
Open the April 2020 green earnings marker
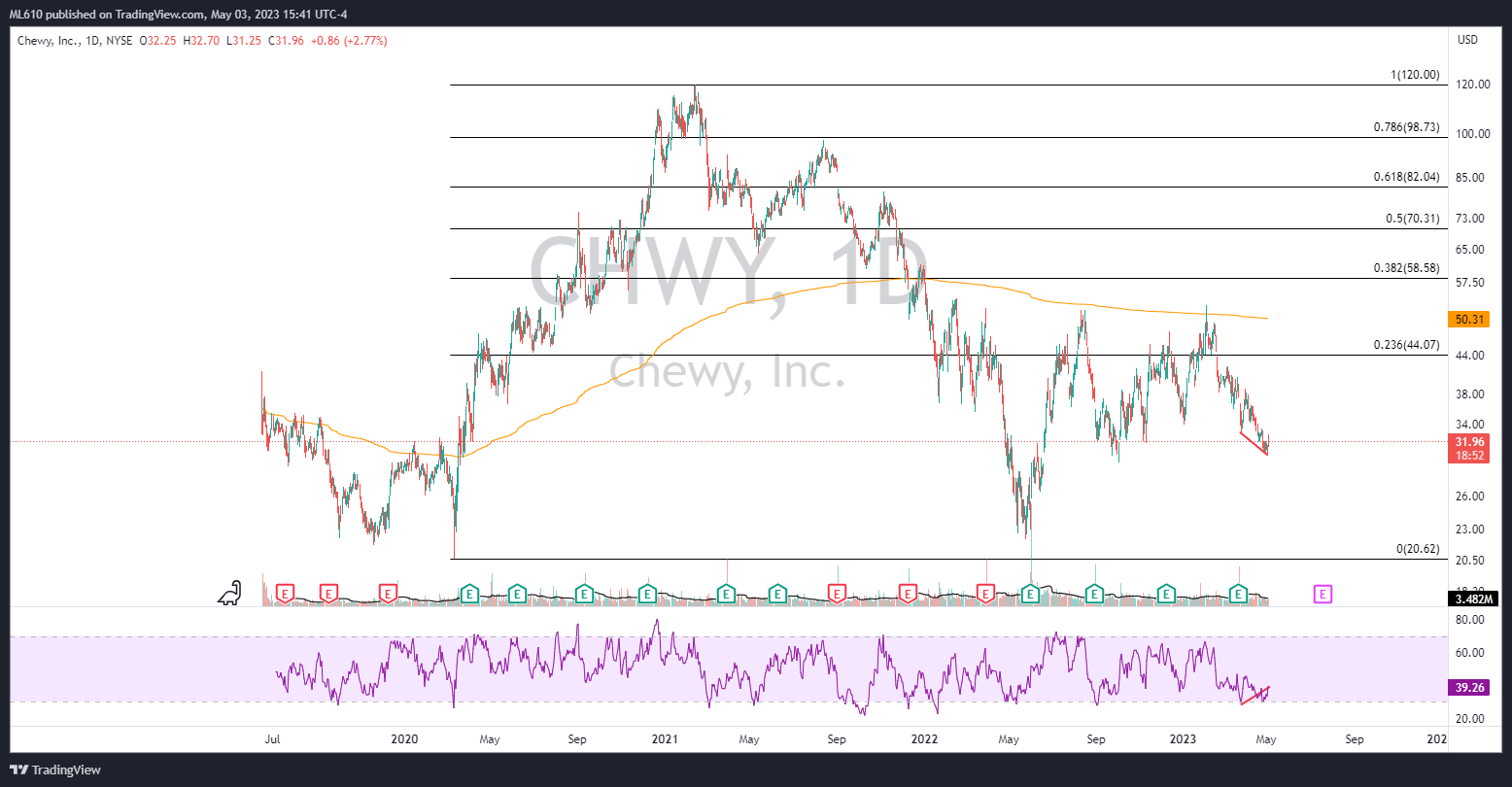[469, 592]
